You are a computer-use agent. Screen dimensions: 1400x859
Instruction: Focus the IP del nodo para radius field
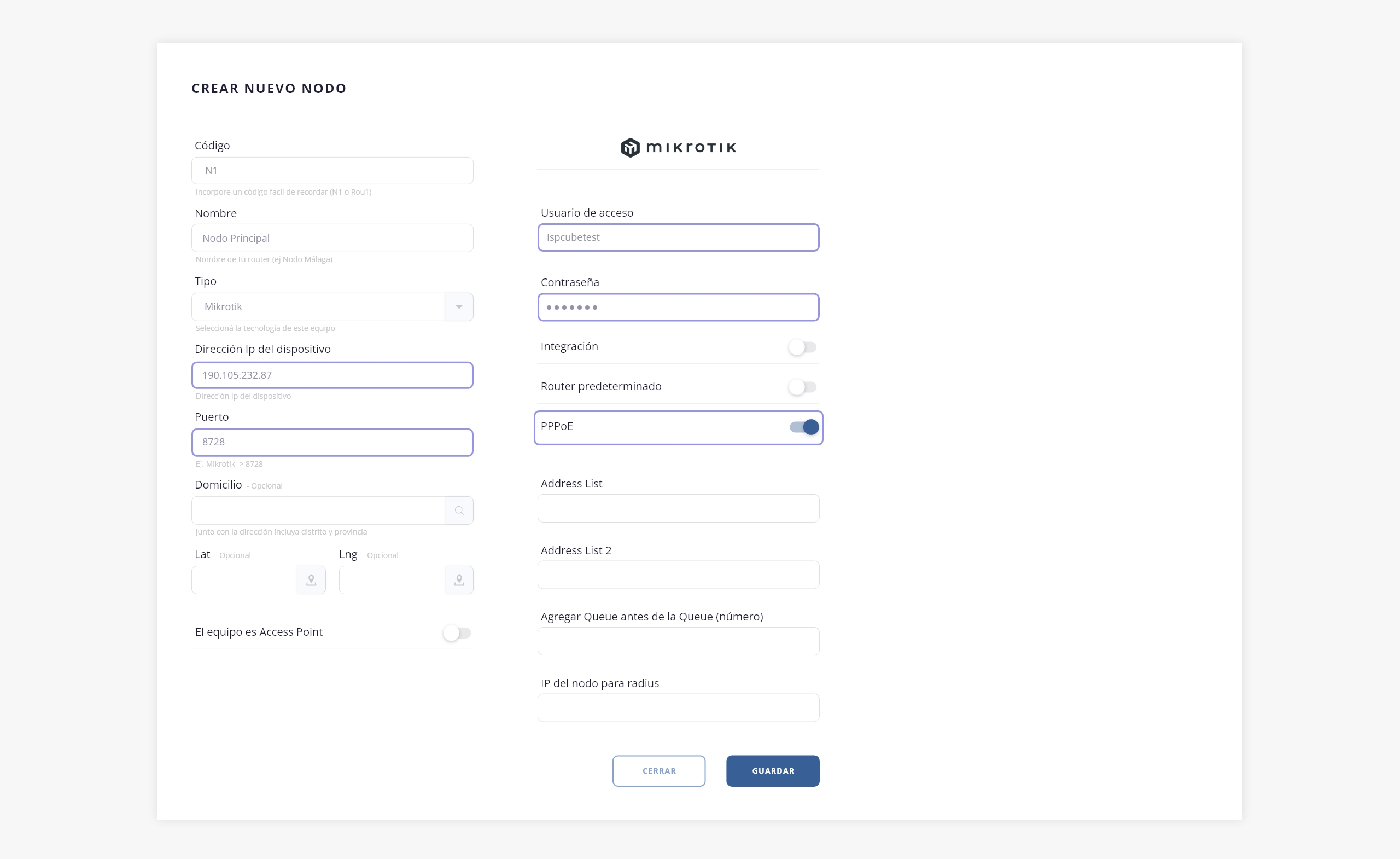click(x=678, y=708)
